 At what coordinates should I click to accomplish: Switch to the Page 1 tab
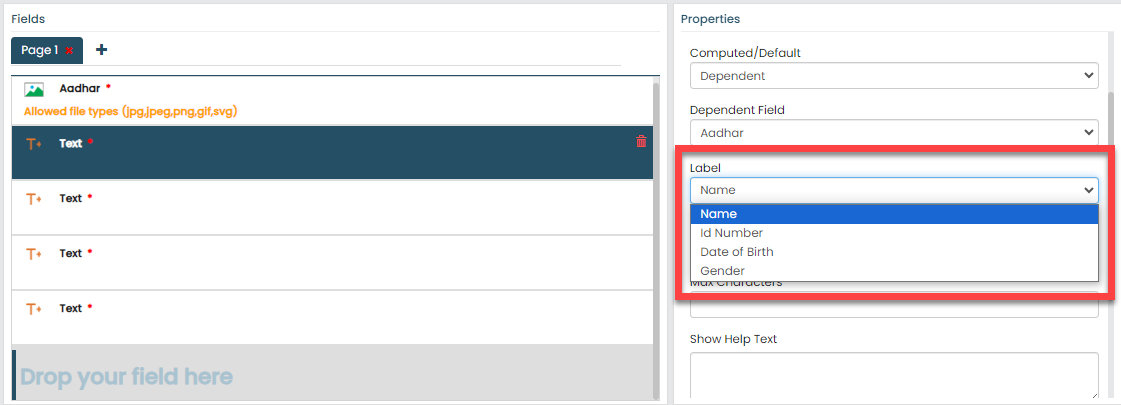click(x=40, y=50)
